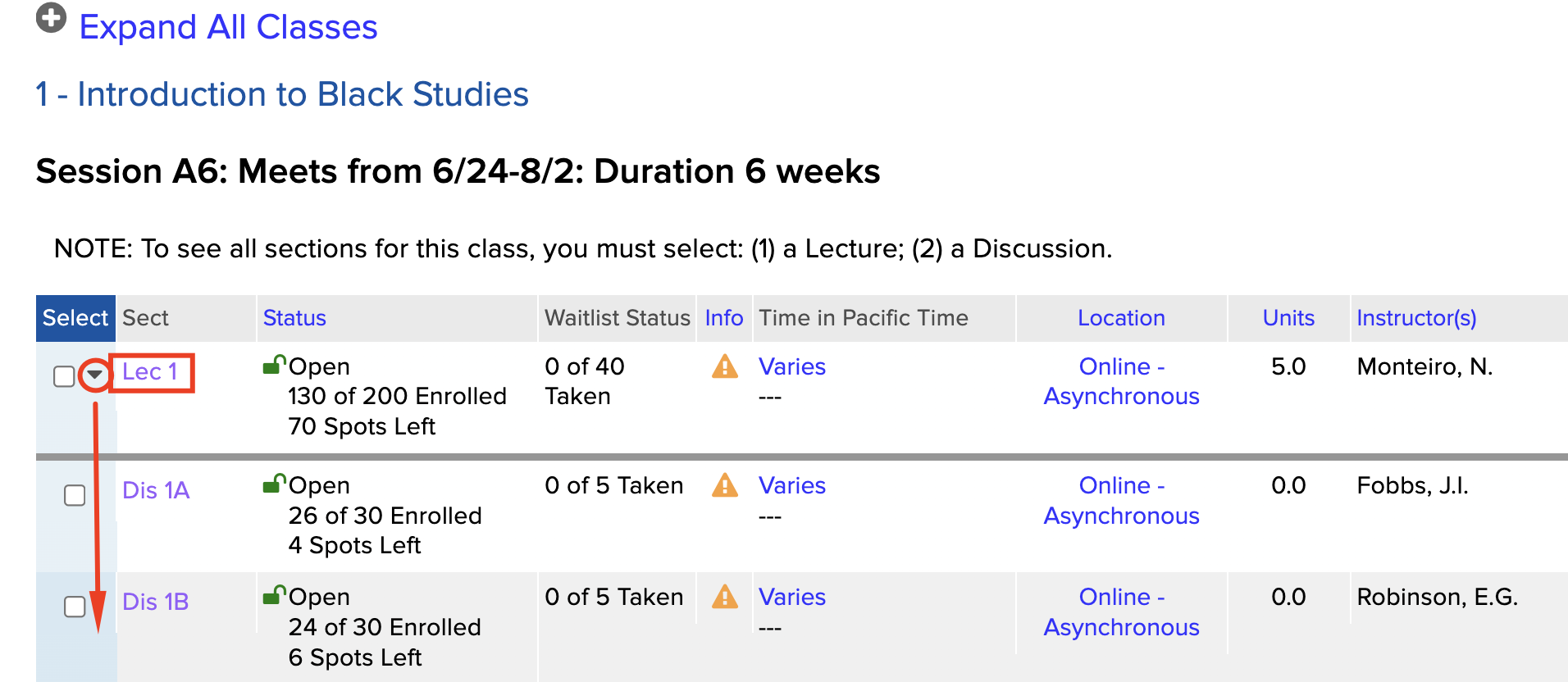Click the open lock icon for Lec 1

(274, 365)
